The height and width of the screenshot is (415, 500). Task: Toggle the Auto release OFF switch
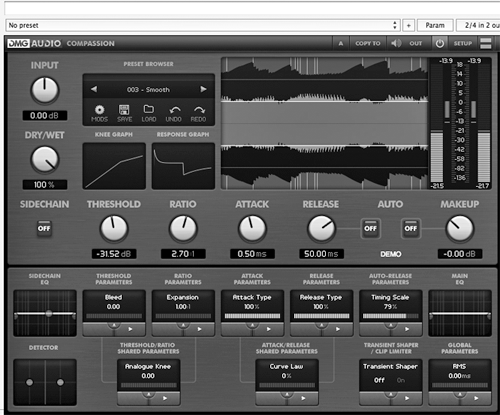point(370,229)
